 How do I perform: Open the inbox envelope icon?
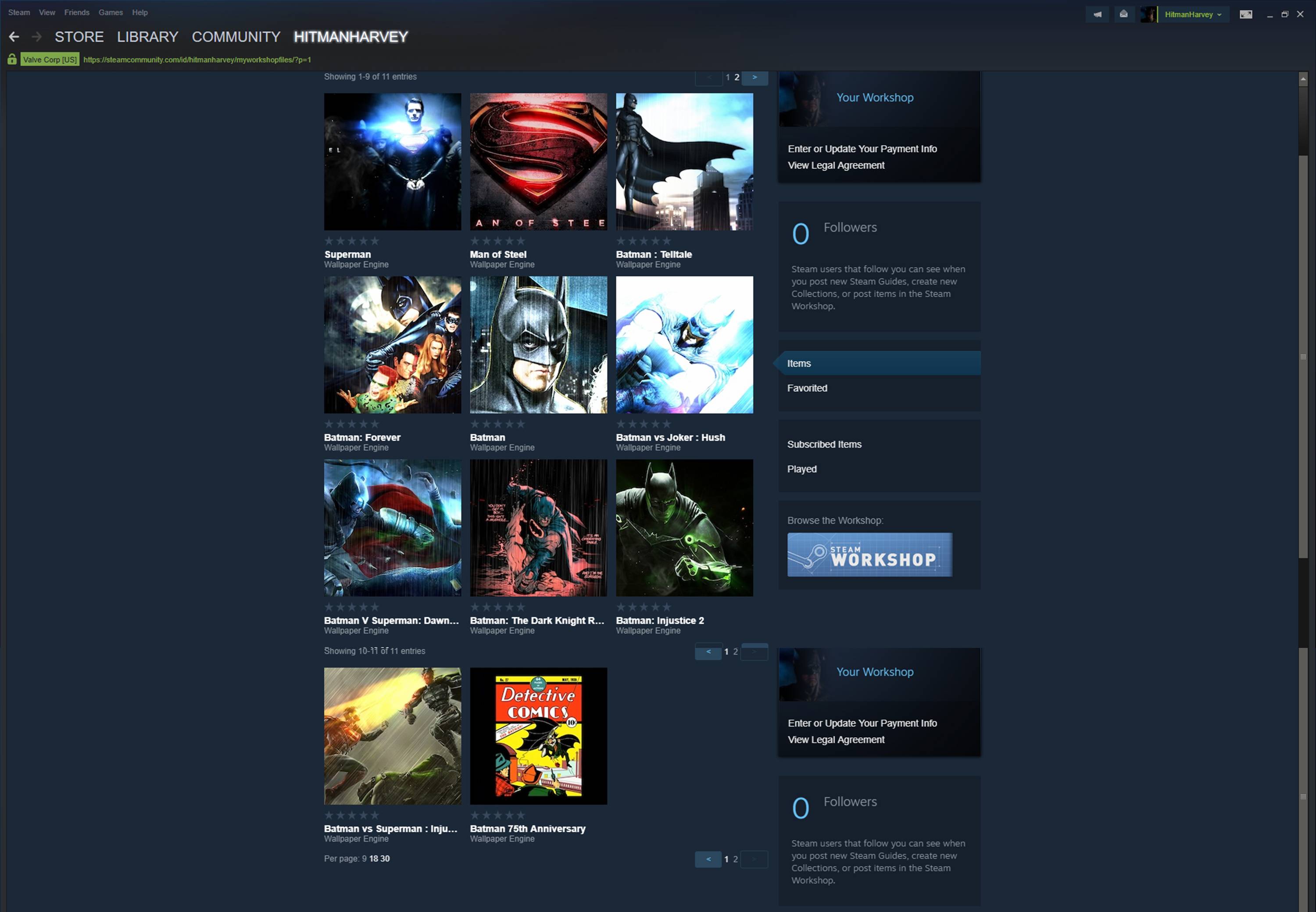[1123, 14]
